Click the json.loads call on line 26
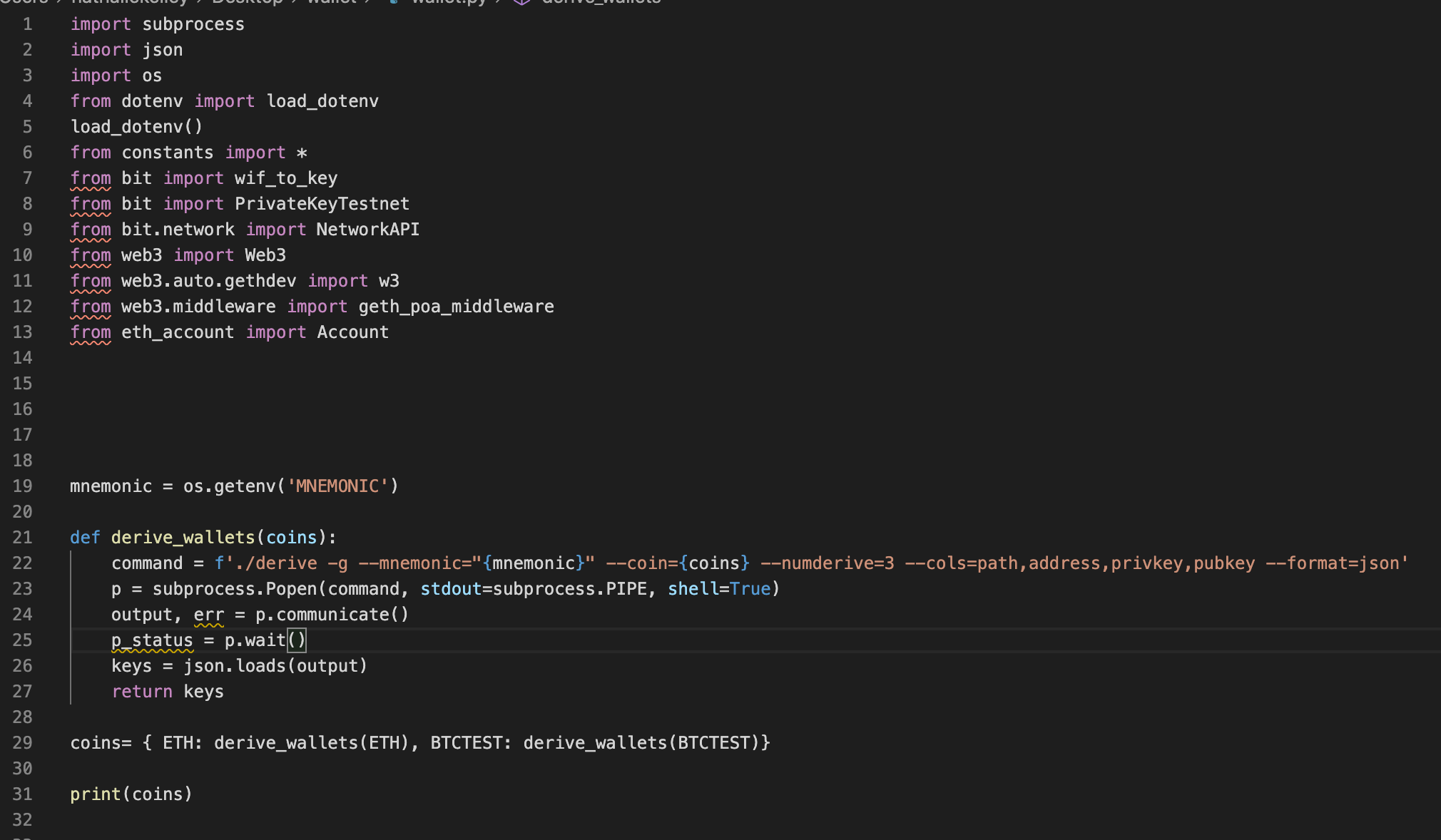The image size is (1441, 840). point(235,666)
